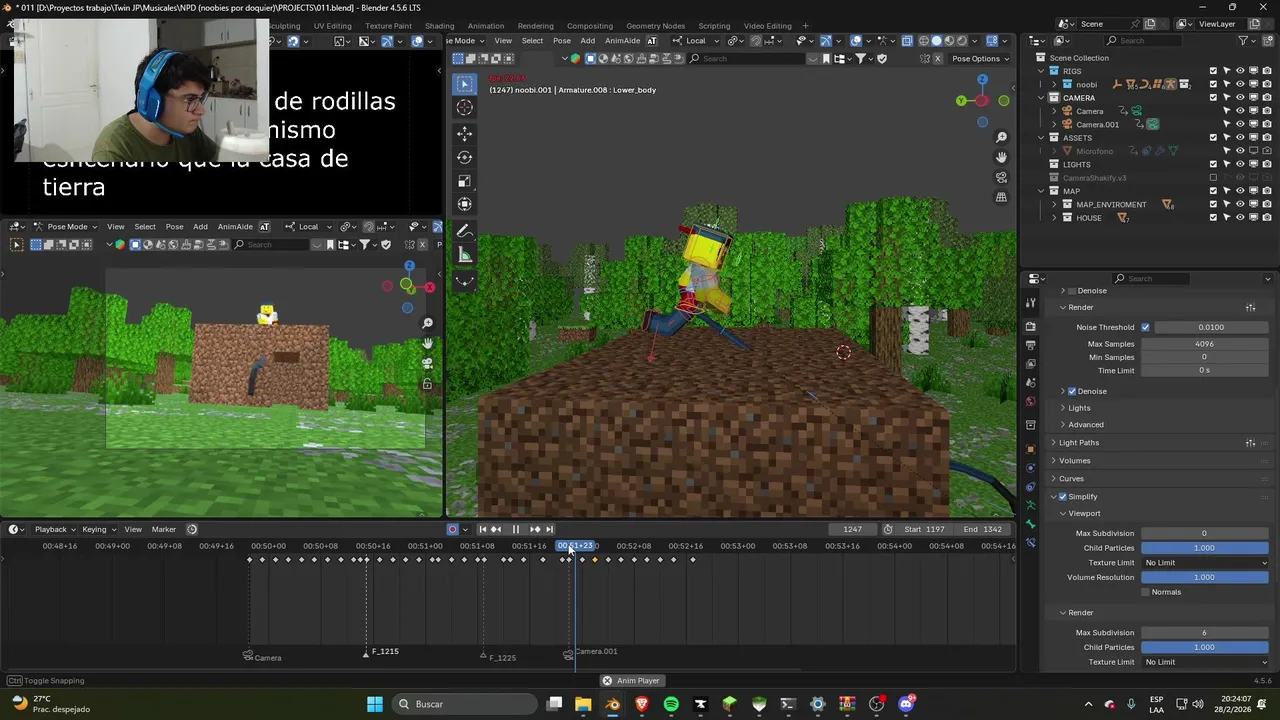
Task: Open the Tool properties tab
Action: (x=1030, y=302)
